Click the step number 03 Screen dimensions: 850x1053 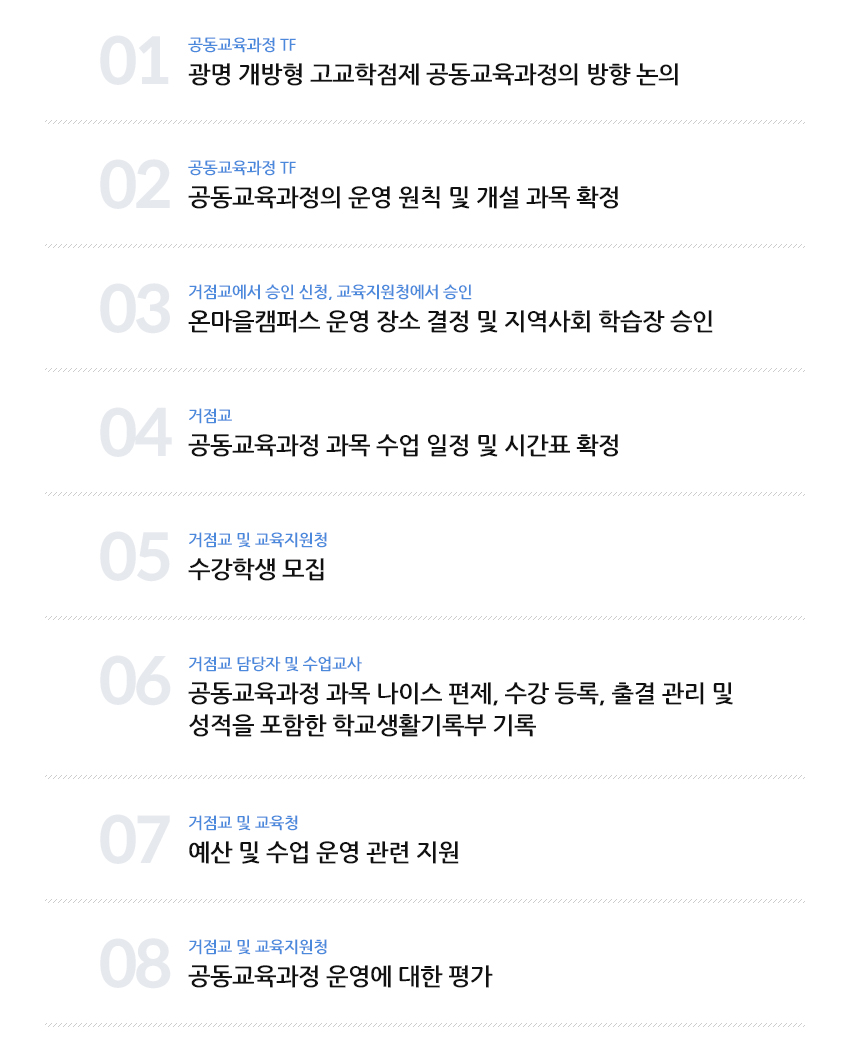point(134,310)
